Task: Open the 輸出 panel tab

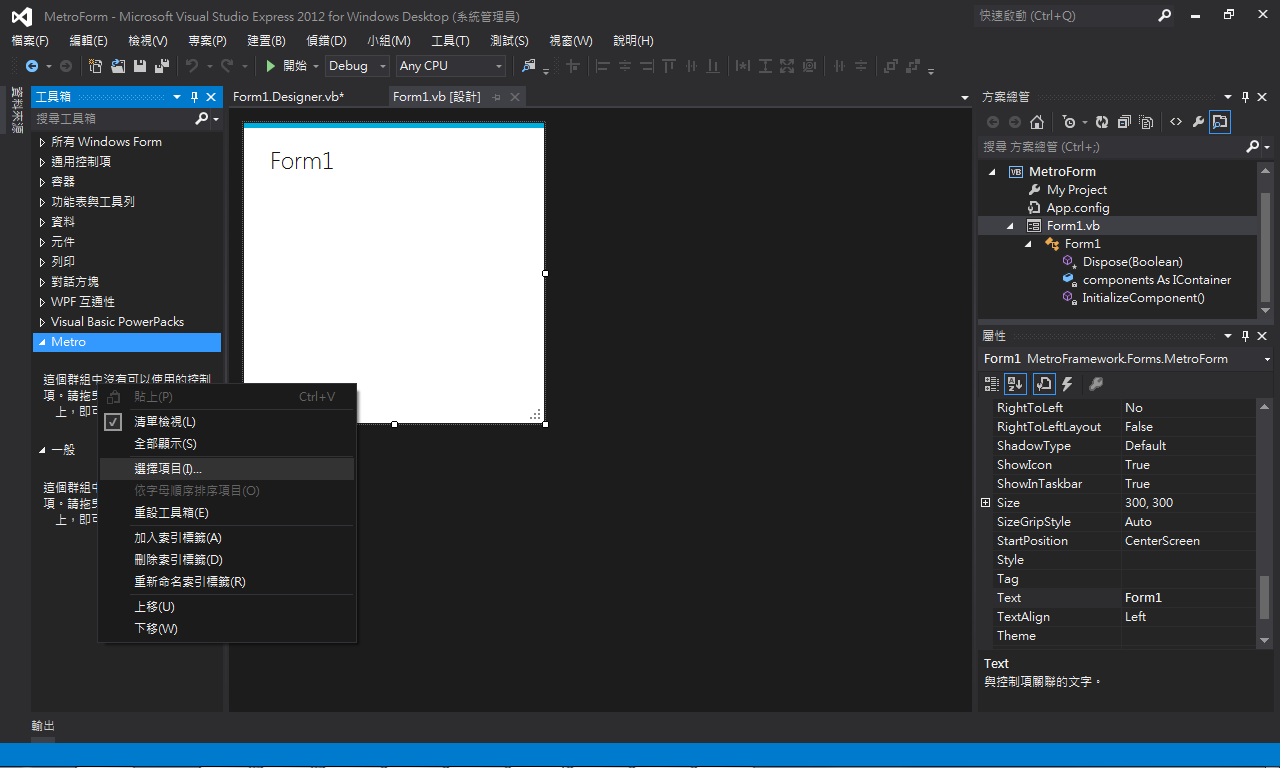Action: pyautogui.click(x=43, y=726)
